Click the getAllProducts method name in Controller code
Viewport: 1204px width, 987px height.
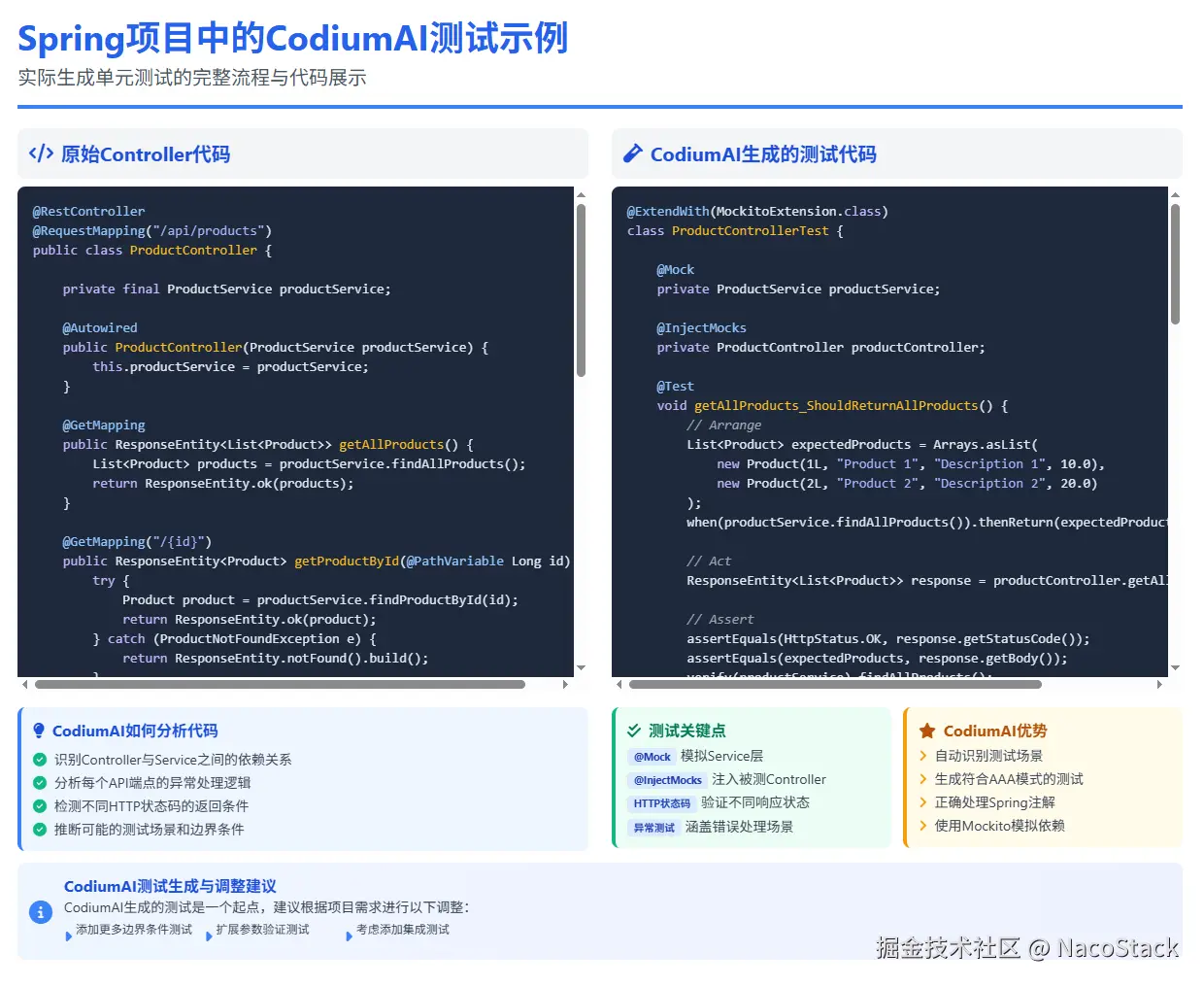tap(391, 444)
